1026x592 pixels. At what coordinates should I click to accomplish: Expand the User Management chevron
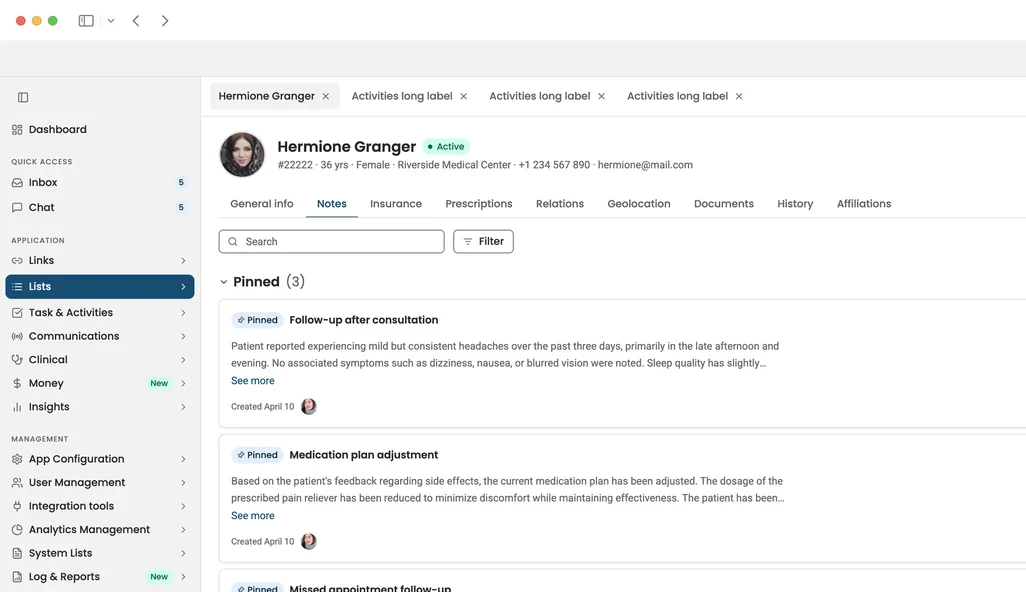tap(183, 483)
